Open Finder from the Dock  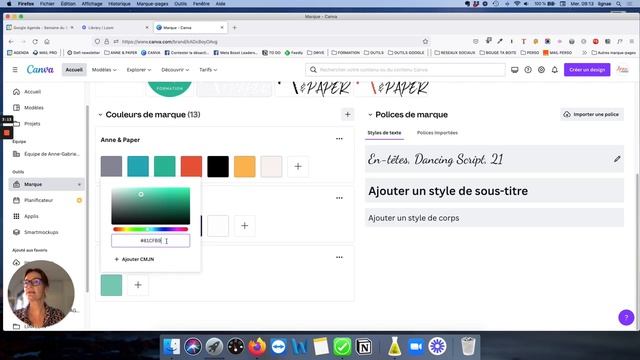[171, 347]
